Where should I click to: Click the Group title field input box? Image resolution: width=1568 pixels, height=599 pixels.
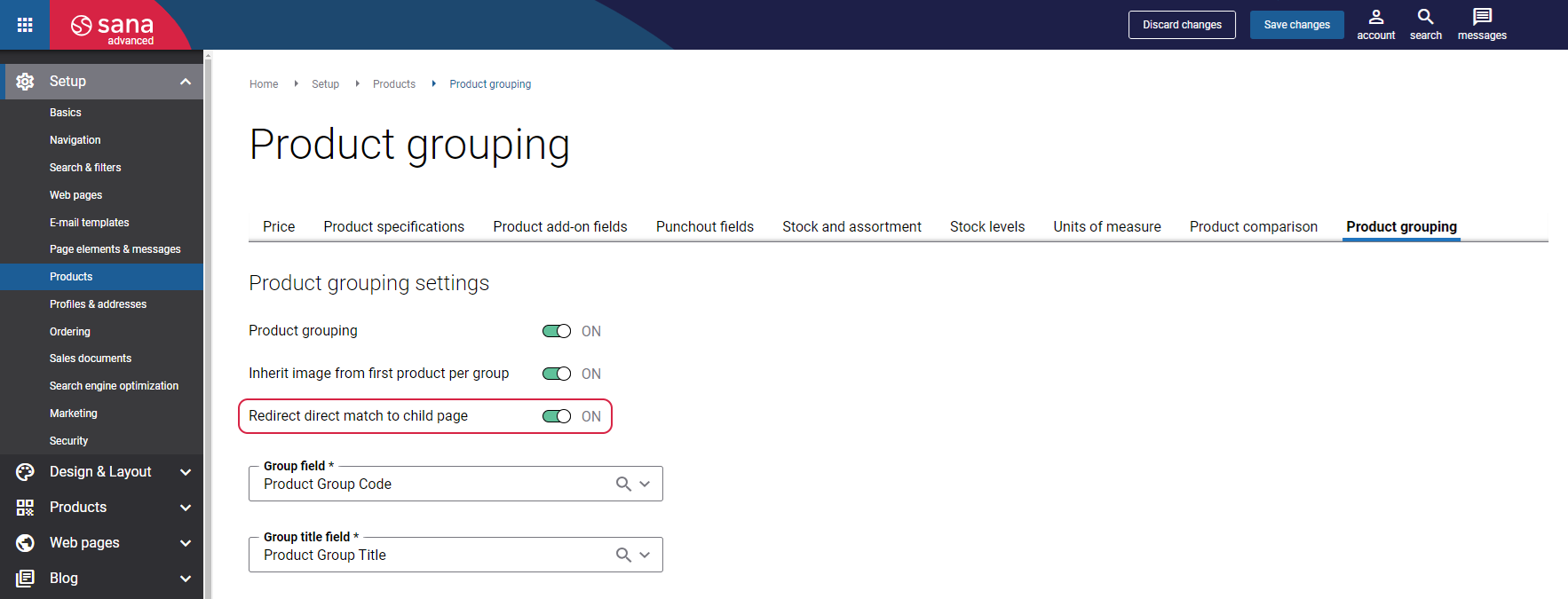(455, 555)
